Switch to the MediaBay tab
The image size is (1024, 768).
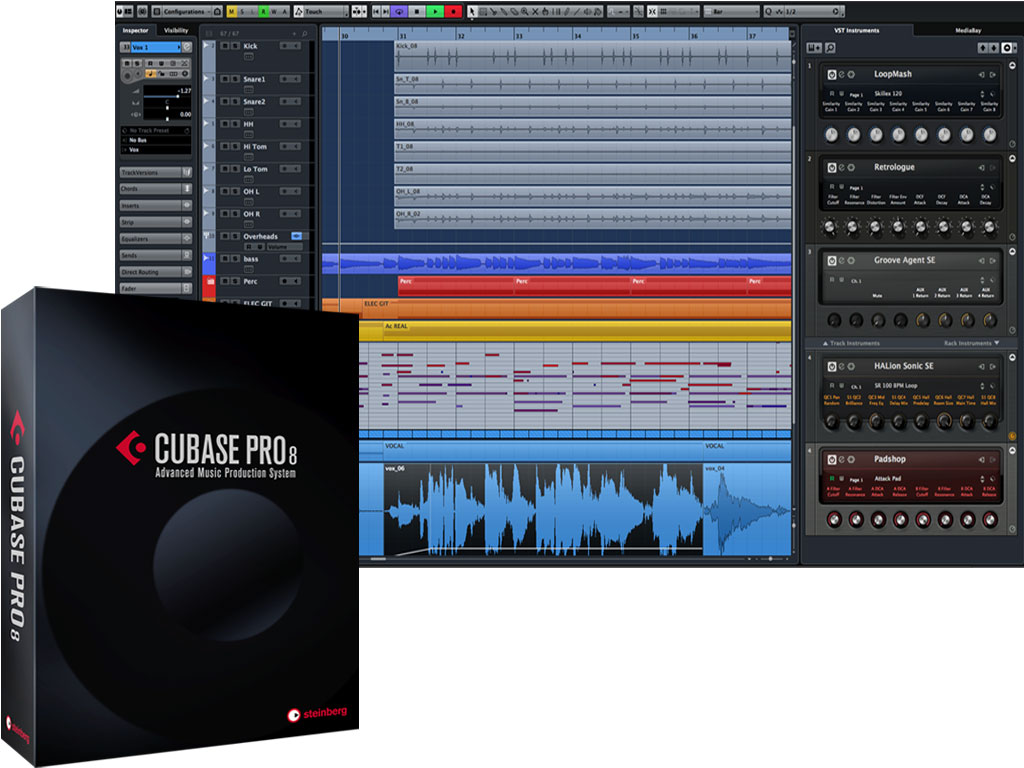point(968,31)
